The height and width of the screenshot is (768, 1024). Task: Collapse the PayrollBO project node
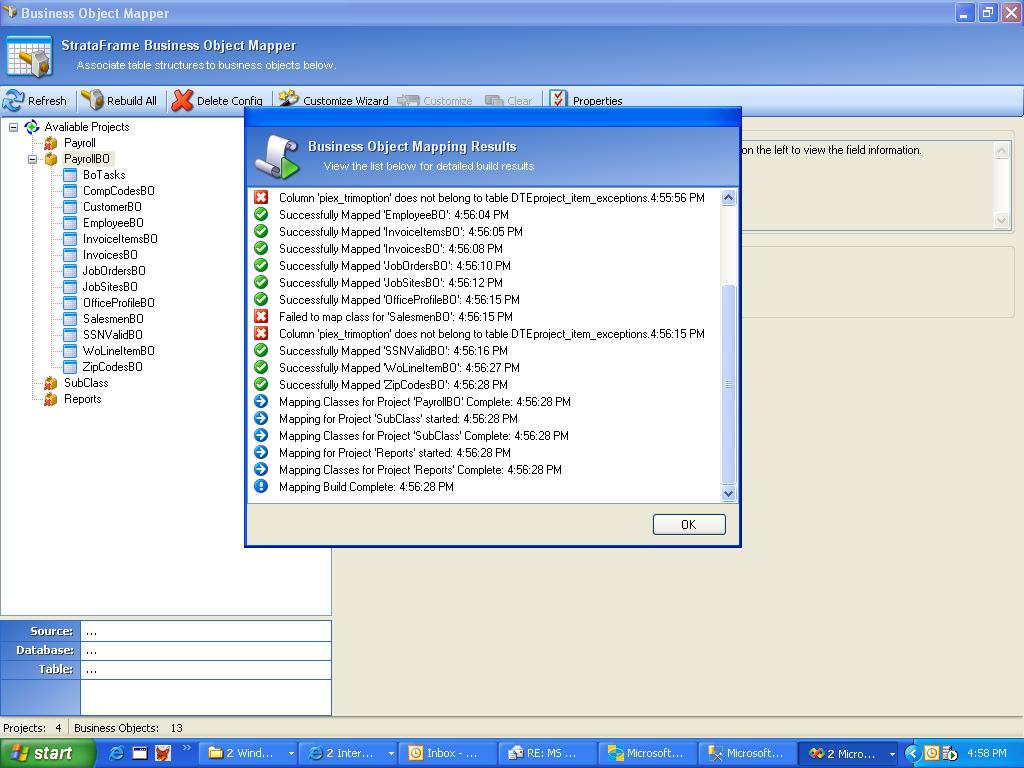pos(32,159)
